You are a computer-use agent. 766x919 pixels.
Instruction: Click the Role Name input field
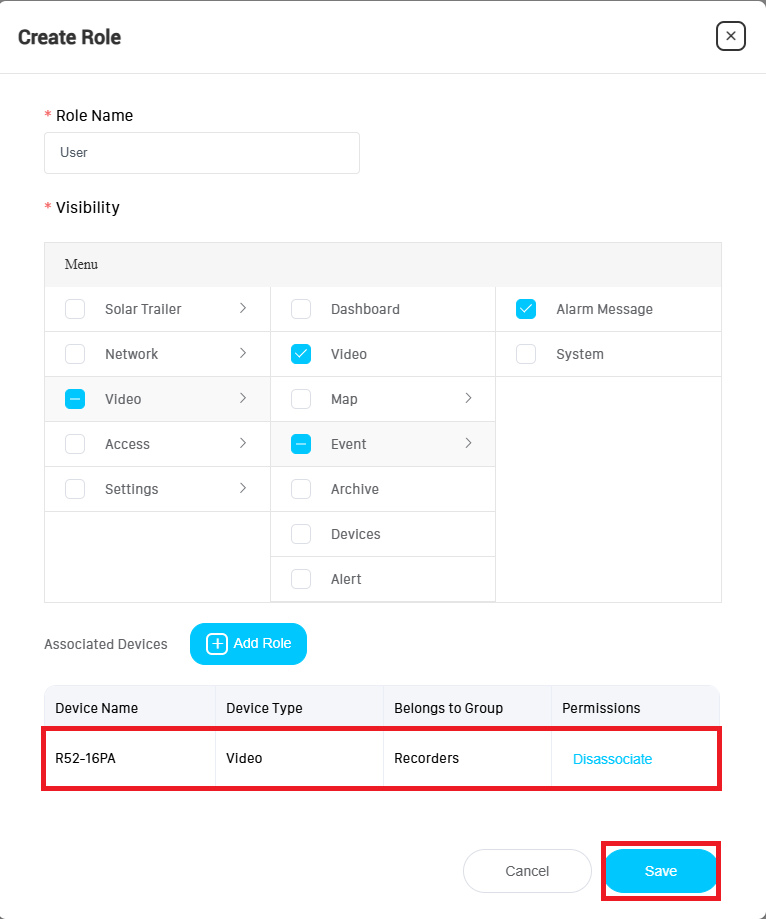pos(202,153)
